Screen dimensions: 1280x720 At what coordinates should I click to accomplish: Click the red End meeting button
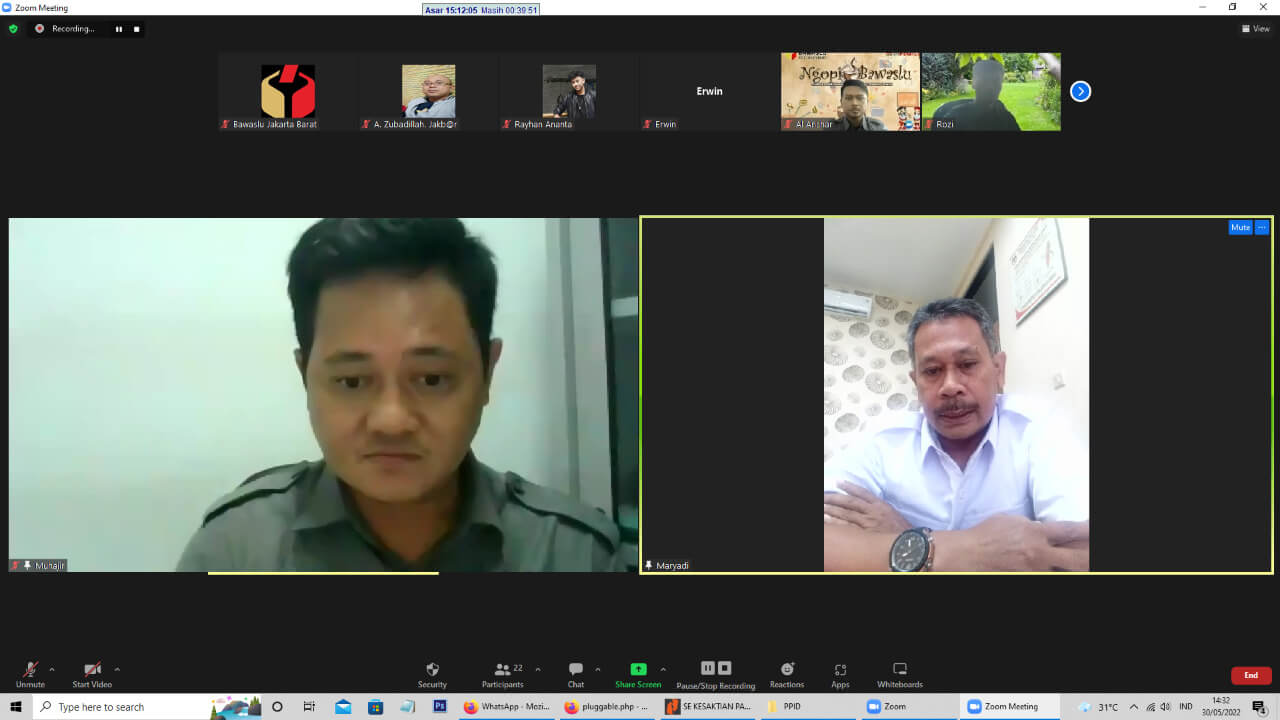(1250, 675)
